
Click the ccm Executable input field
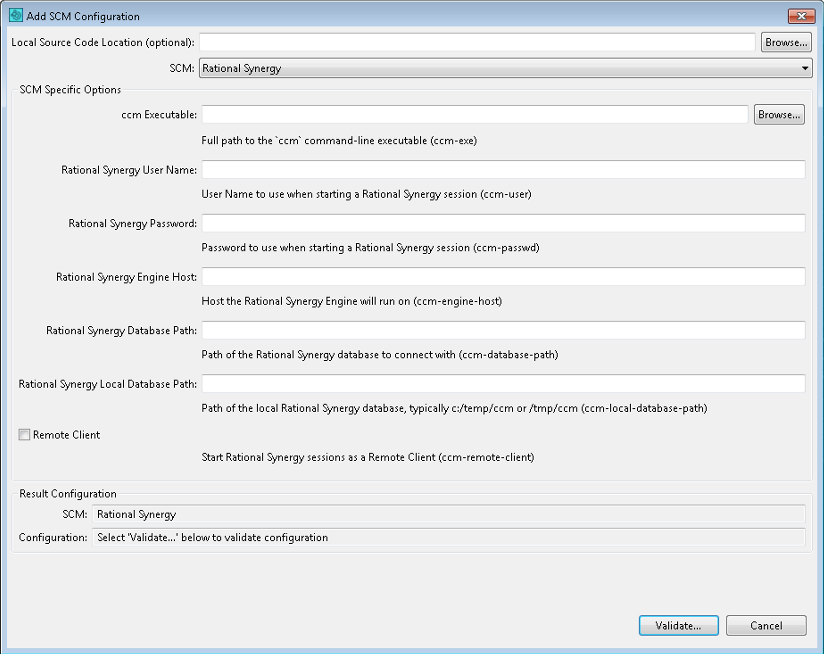point(475,115)
